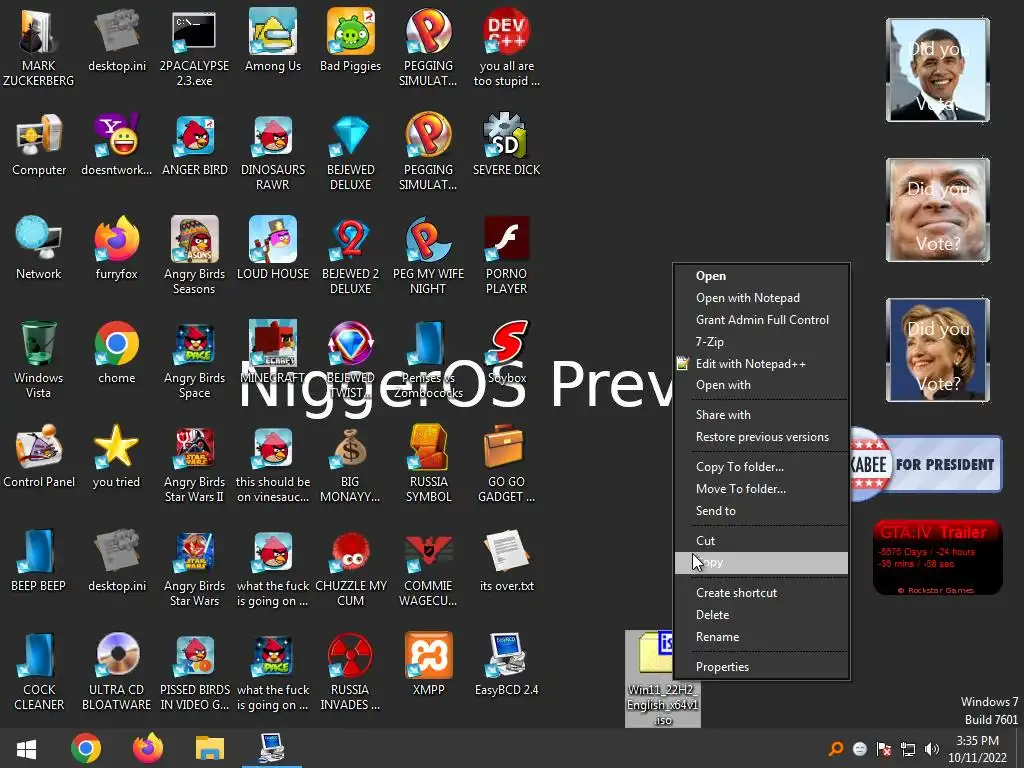Select the DINOSAURS RAWR shortcut
This screenshot has height=768, width=1024.
click(273, 152)
